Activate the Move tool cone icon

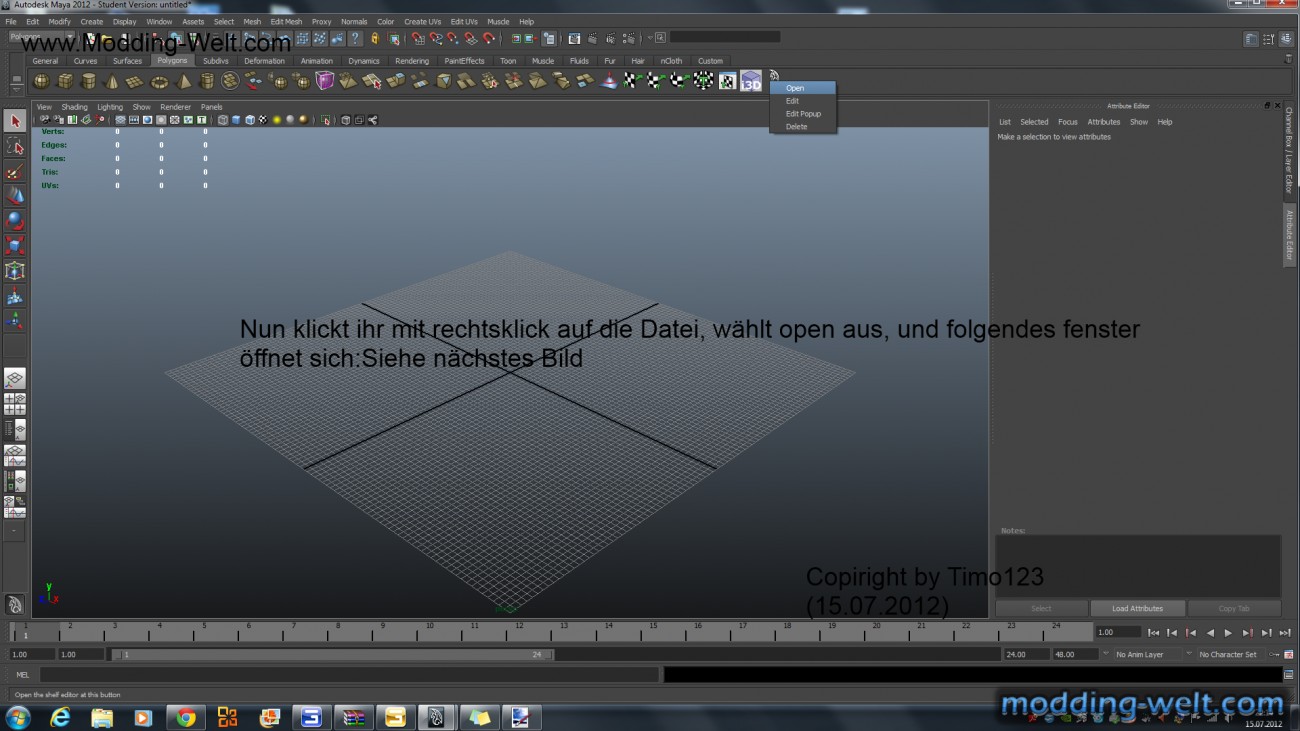coord(15,196)
